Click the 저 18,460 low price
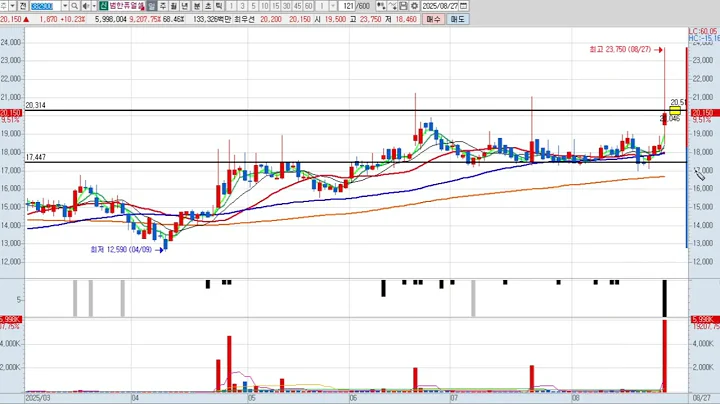This screenshot has height=404, width=720. tap(402, 19)
